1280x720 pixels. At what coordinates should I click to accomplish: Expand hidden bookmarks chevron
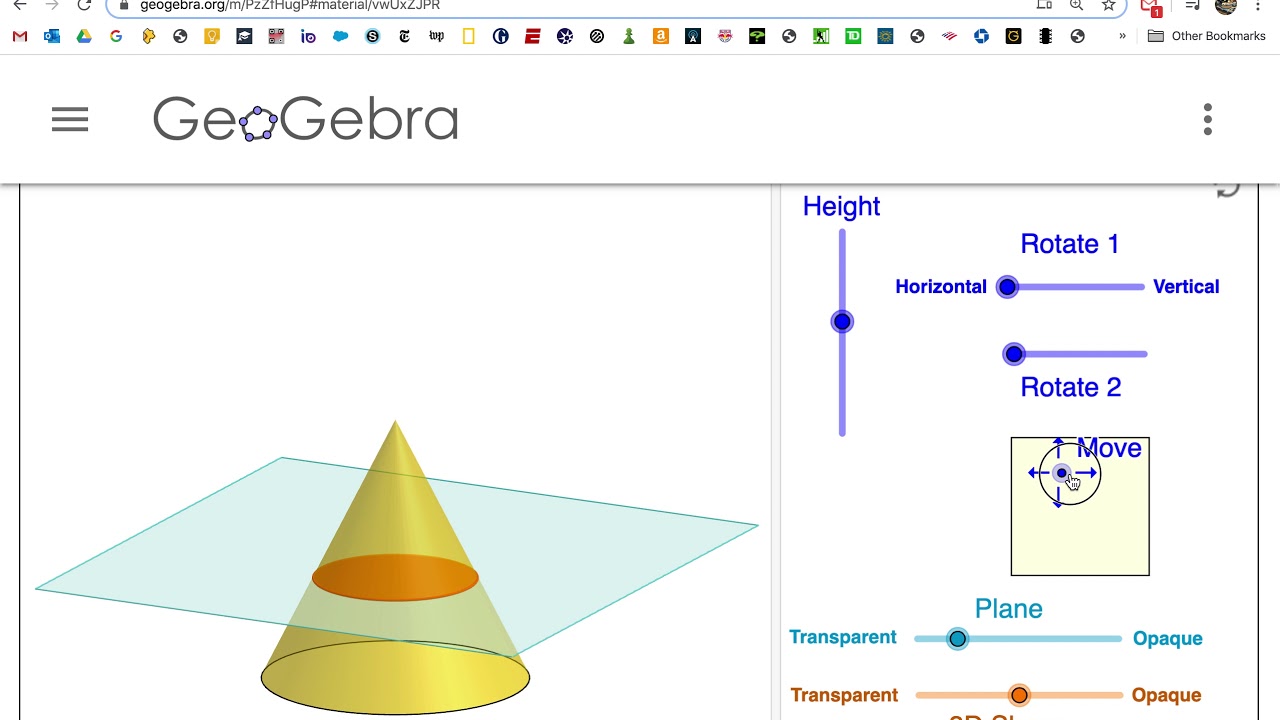(1122, 36)
